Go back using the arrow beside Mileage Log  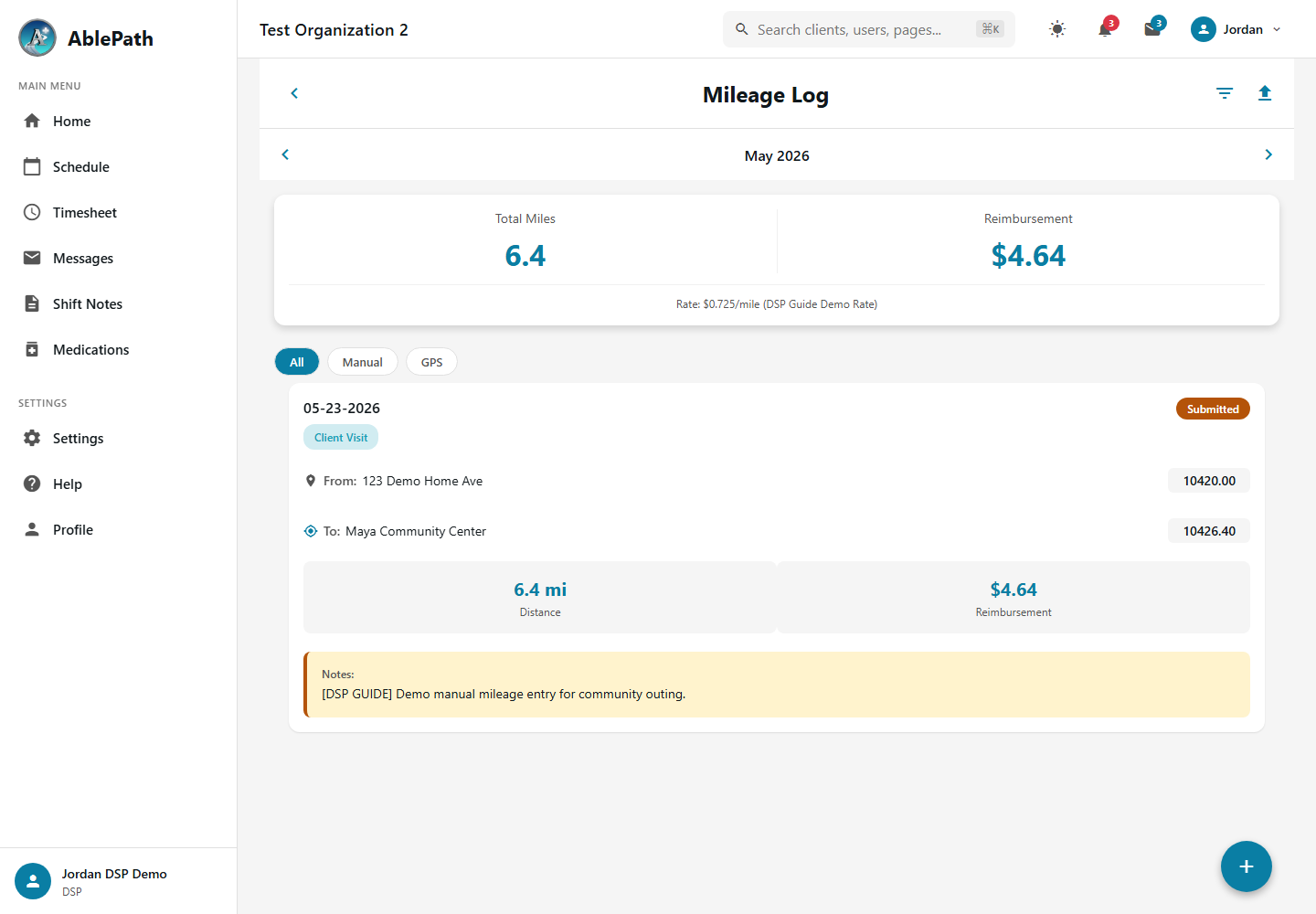294,93
